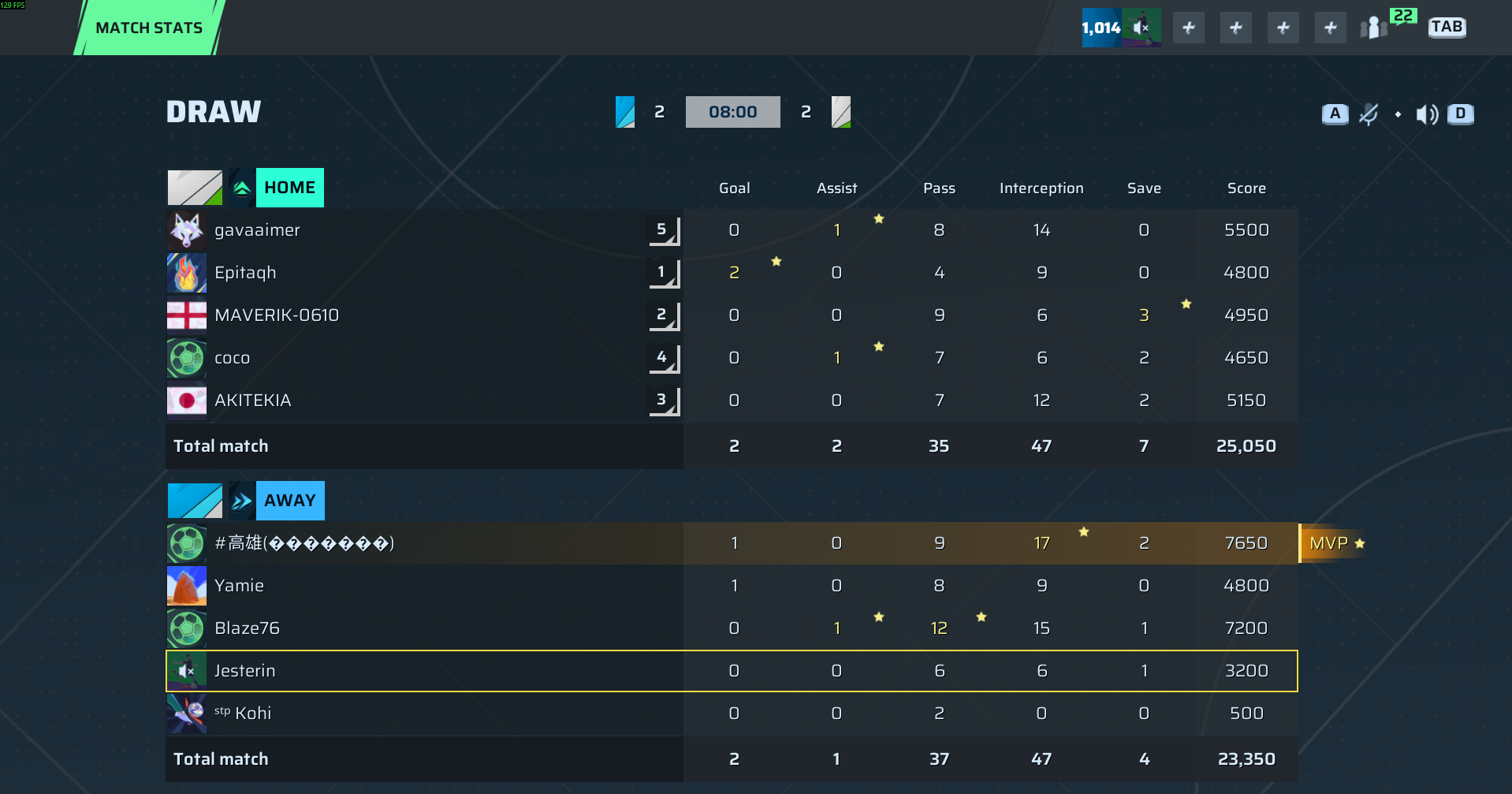Sort by the Goal column header
Viewport: 1512px width, 794px height.
coord(734,188)
